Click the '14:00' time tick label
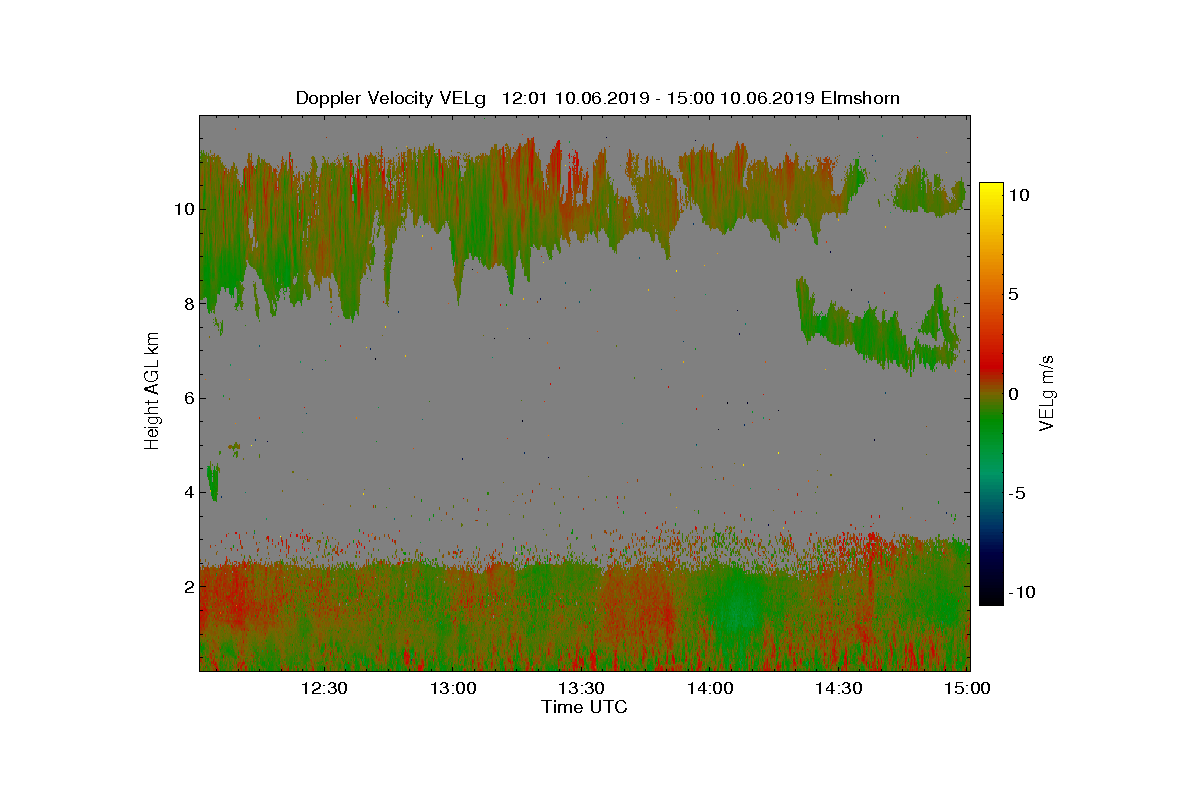Screen dimensions: 1200x800 [711, 688]
